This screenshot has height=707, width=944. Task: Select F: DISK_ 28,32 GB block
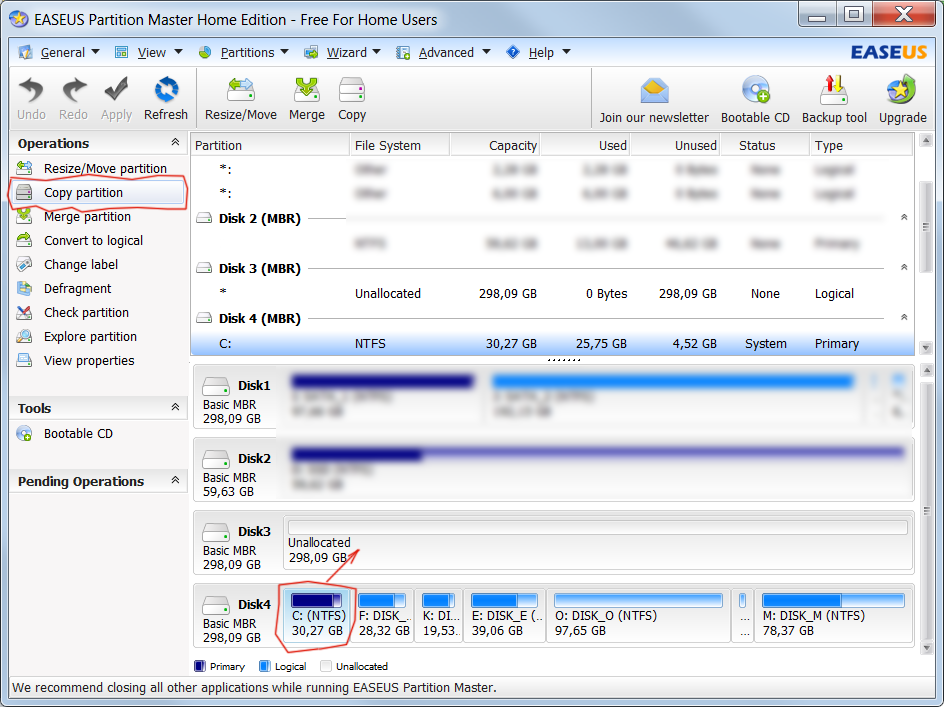click(384, 616)
